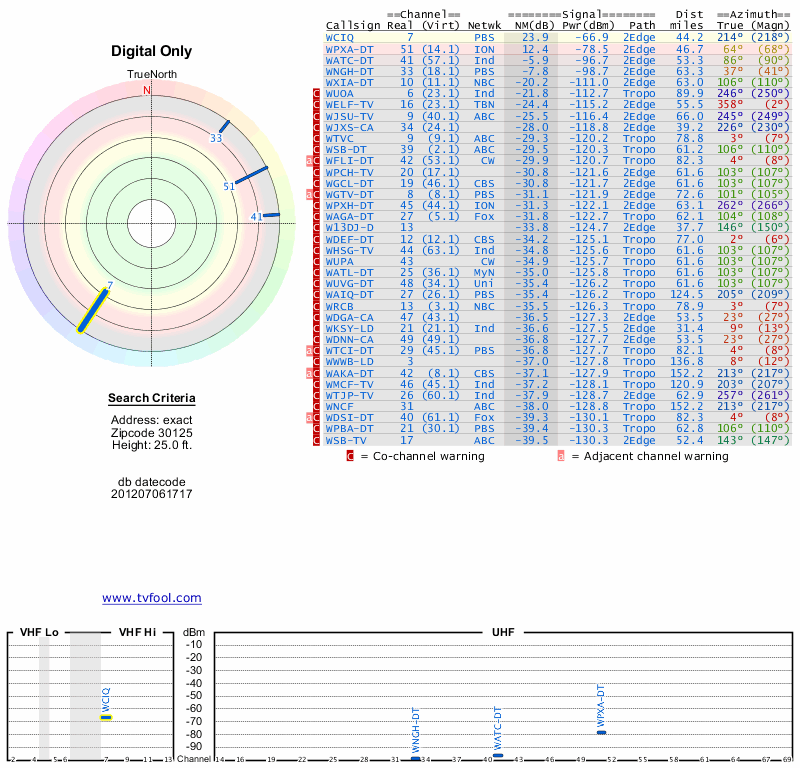Select the channel 7 bar on the radar plot

click(x=96, y=309)
